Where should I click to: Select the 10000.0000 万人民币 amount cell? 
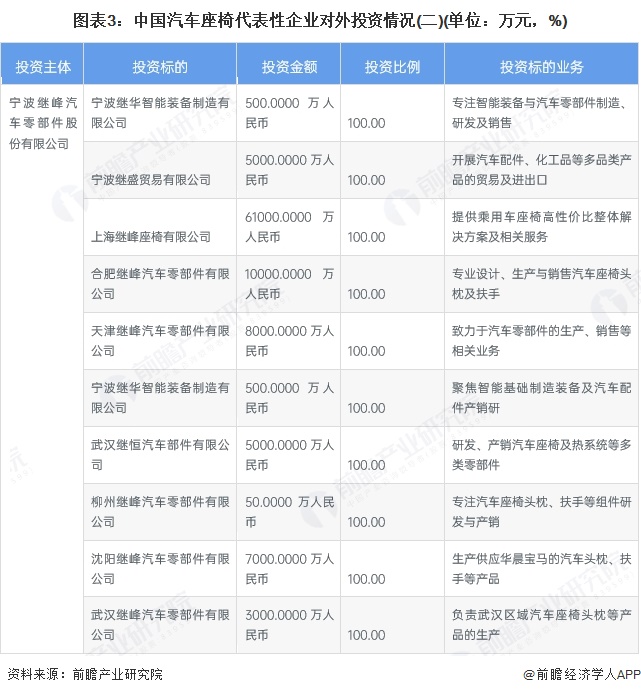pyautogui.click(x=289, y=283)
